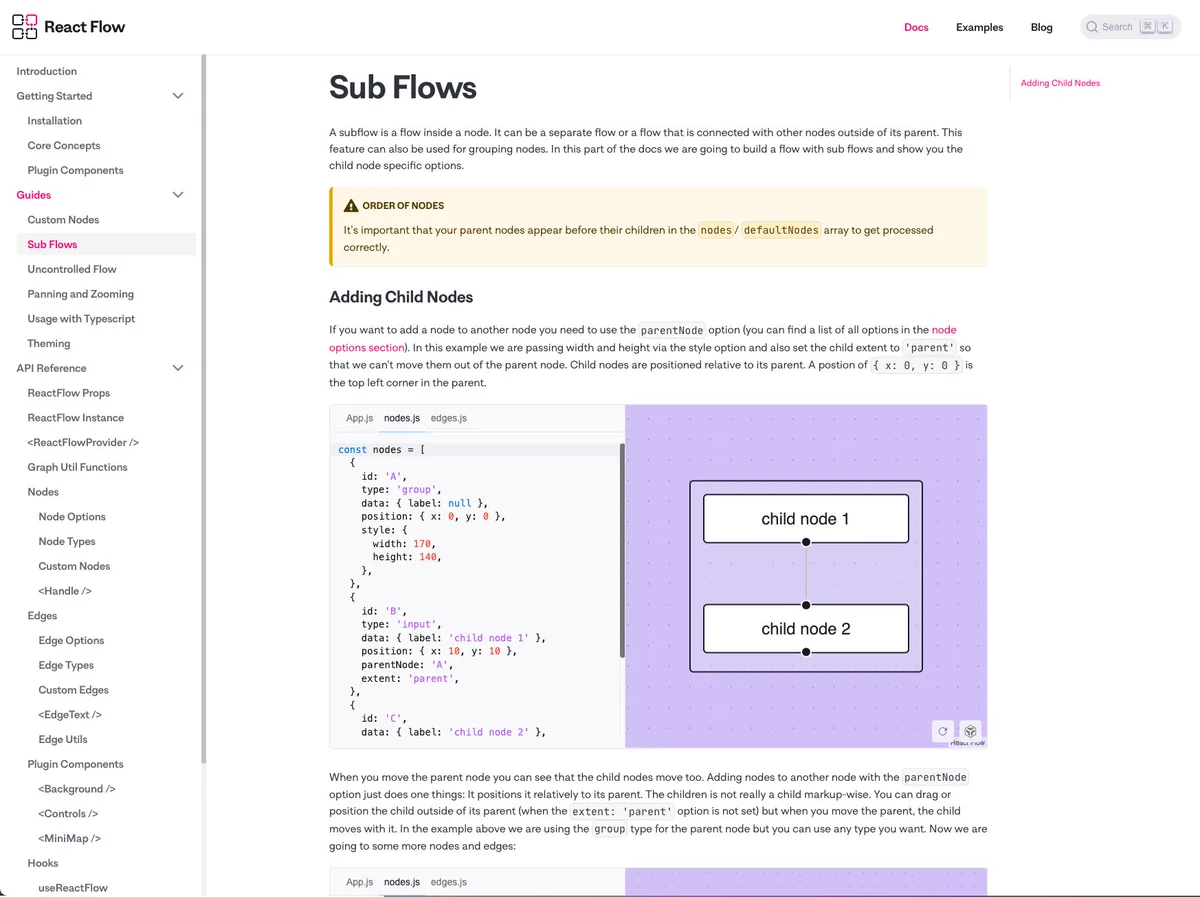This screenshot has height=897, width=1200.
Task: Open Usage with Typescript guide
Action: (x=81, y=319)
